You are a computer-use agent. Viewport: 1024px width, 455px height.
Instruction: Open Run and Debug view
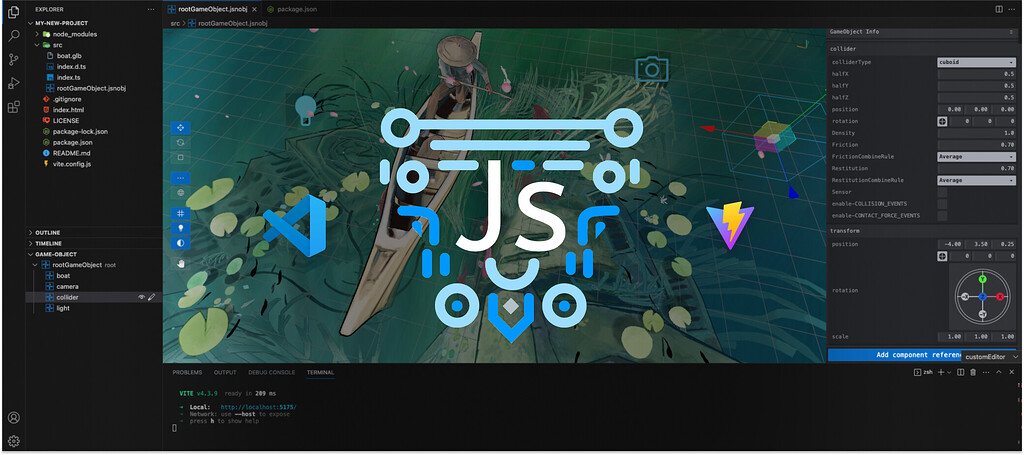(x=13, y=83)
